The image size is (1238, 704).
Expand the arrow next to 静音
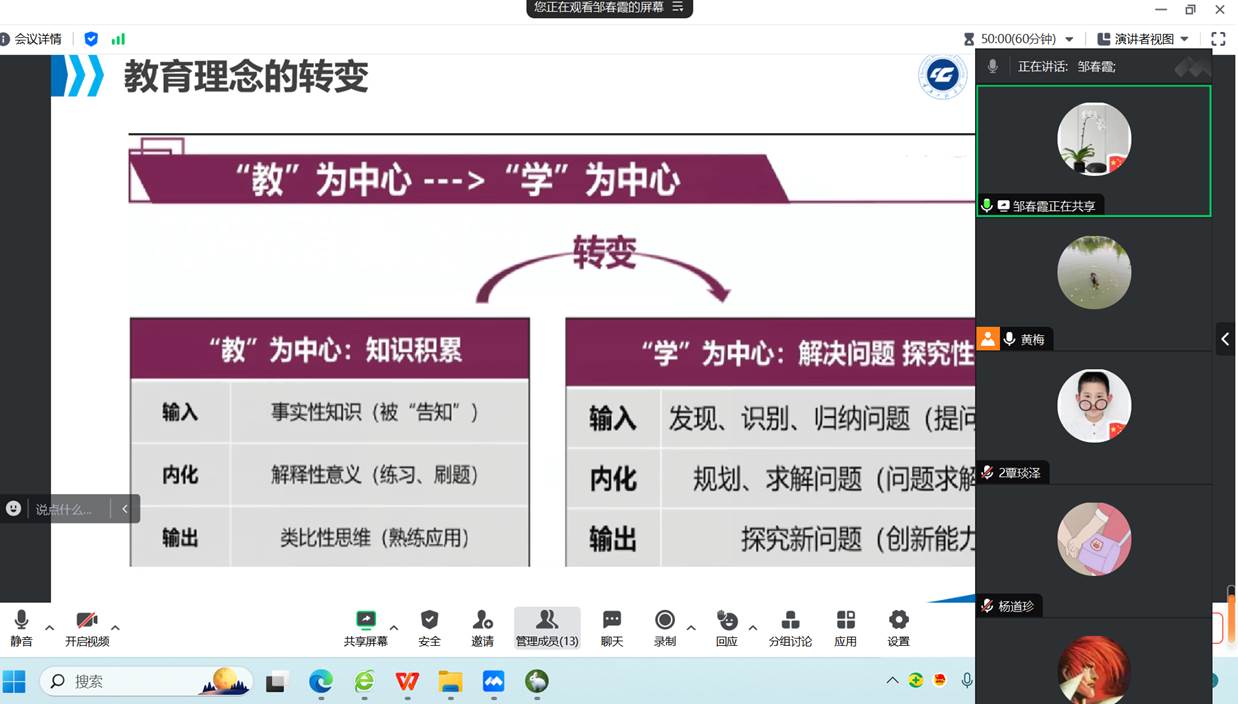tap(49, 628)
